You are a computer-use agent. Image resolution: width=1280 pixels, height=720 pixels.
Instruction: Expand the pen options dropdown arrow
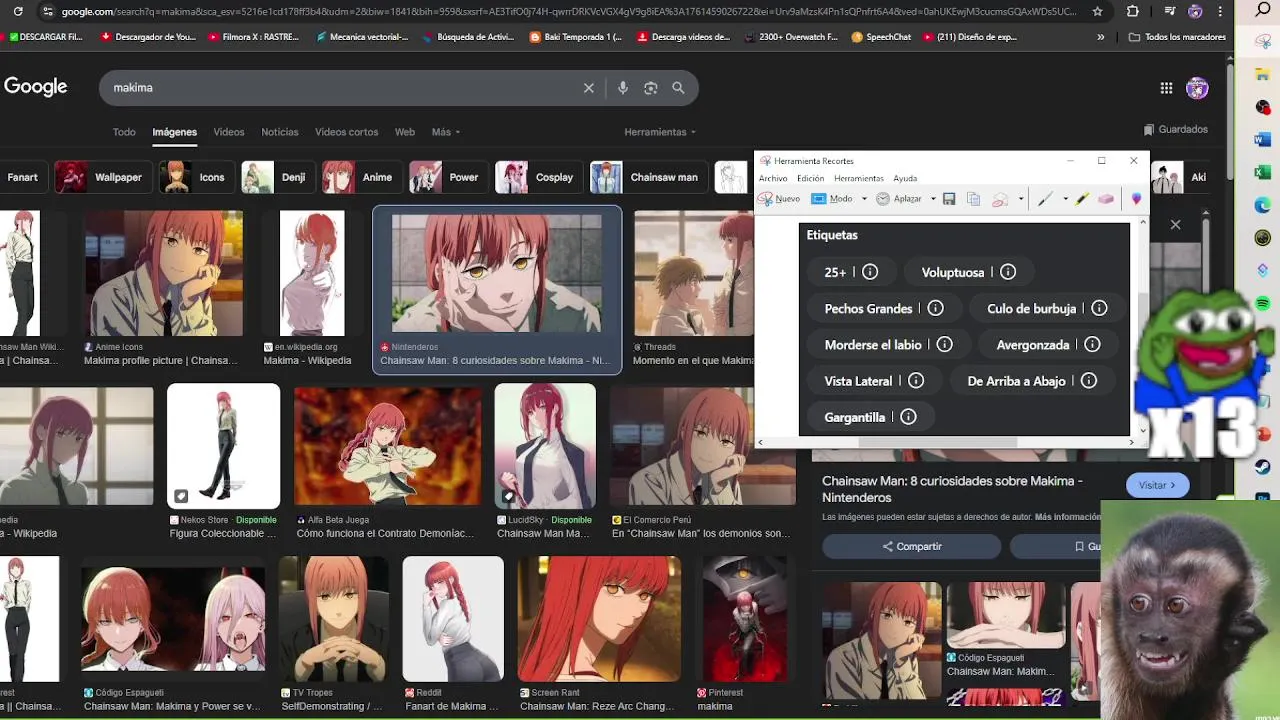click(x=1065, y=199)
